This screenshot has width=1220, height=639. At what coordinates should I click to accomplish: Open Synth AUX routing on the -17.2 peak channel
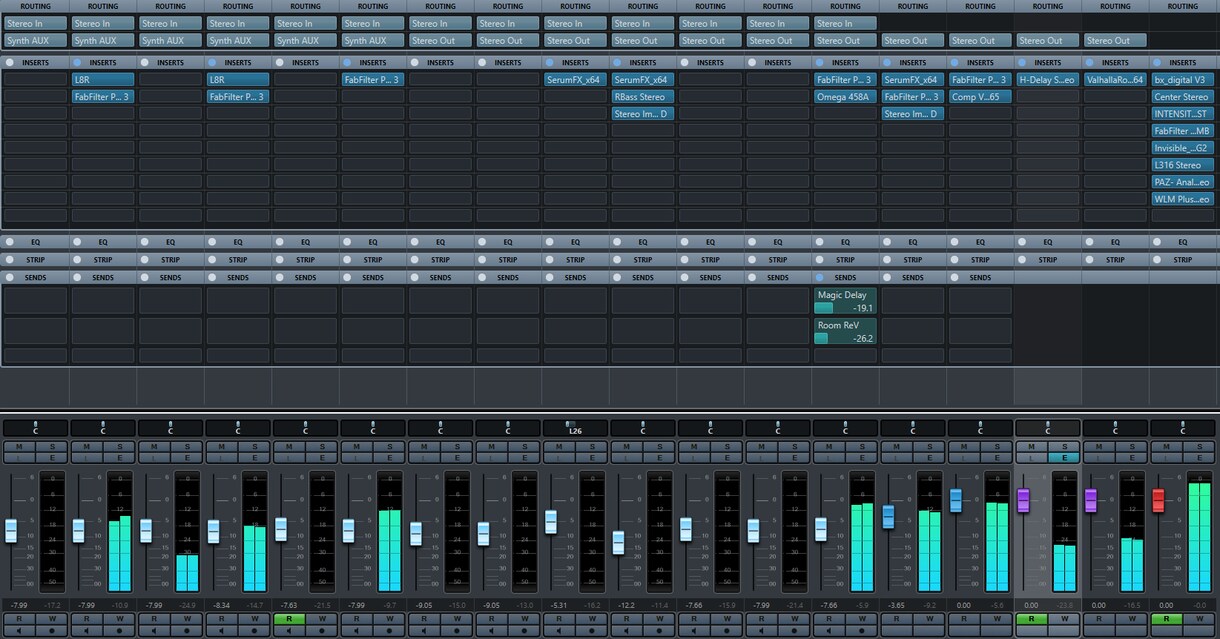coord(35,41)
